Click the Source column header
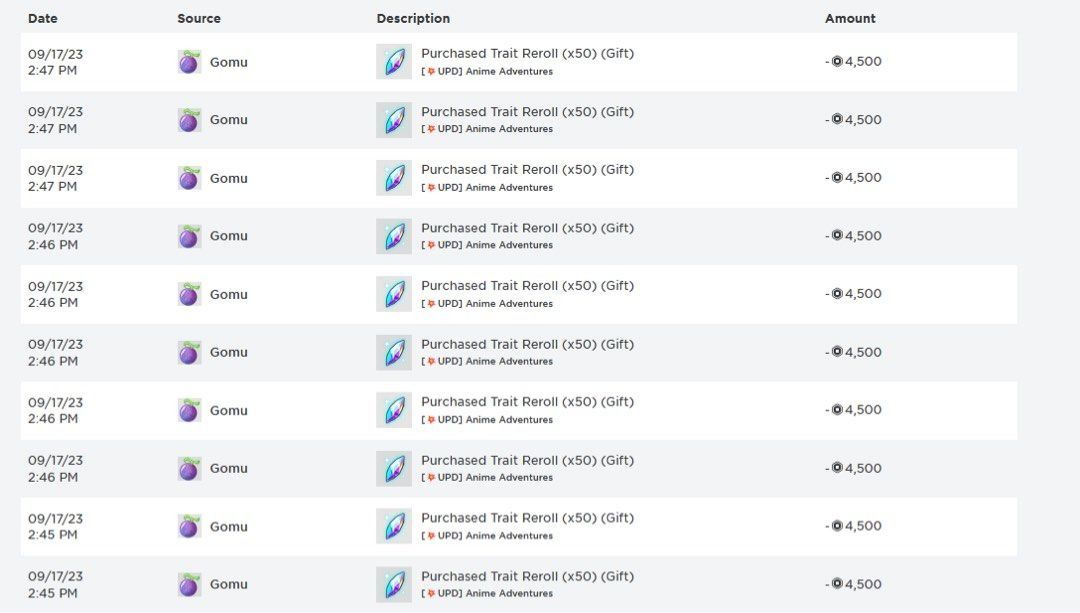The width and height of the screenshot is (1080, 613). click(x=199, y=18)
